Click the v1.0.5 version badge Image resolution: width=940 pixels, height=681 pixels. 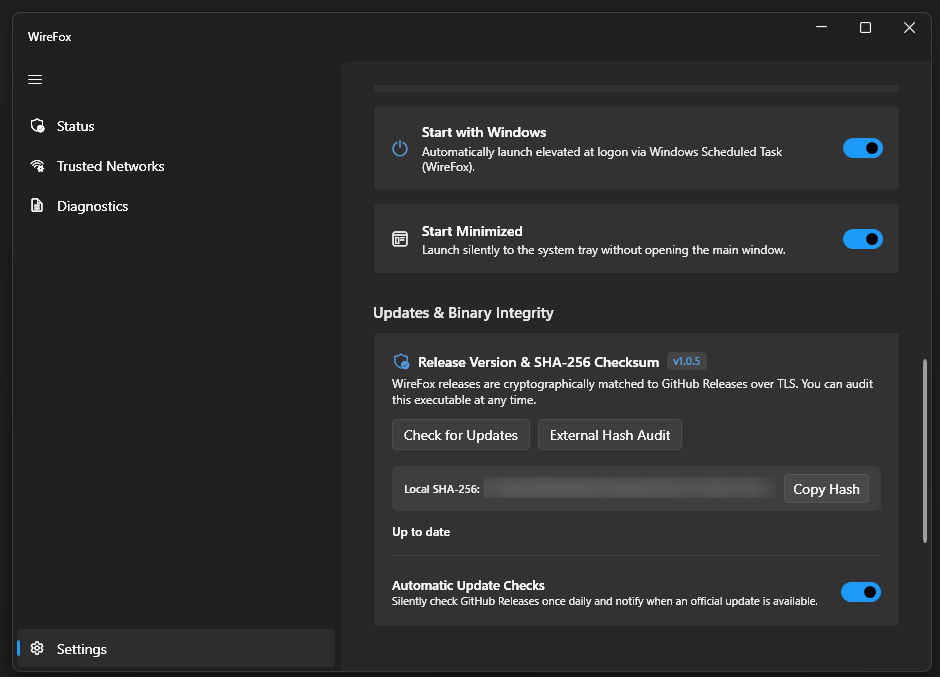coord(686,361)
